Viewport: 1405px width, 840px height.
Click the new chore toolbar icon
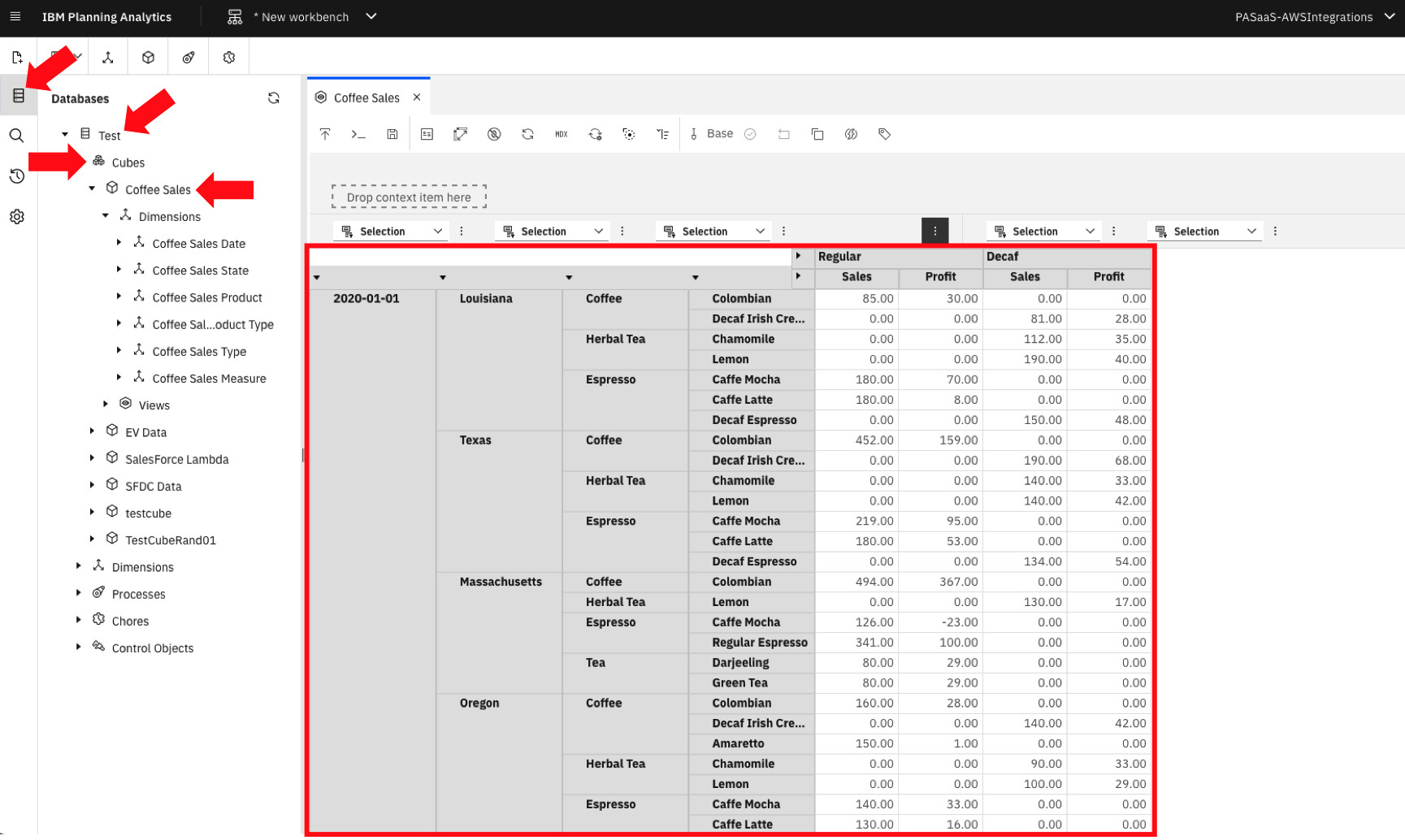229,58
